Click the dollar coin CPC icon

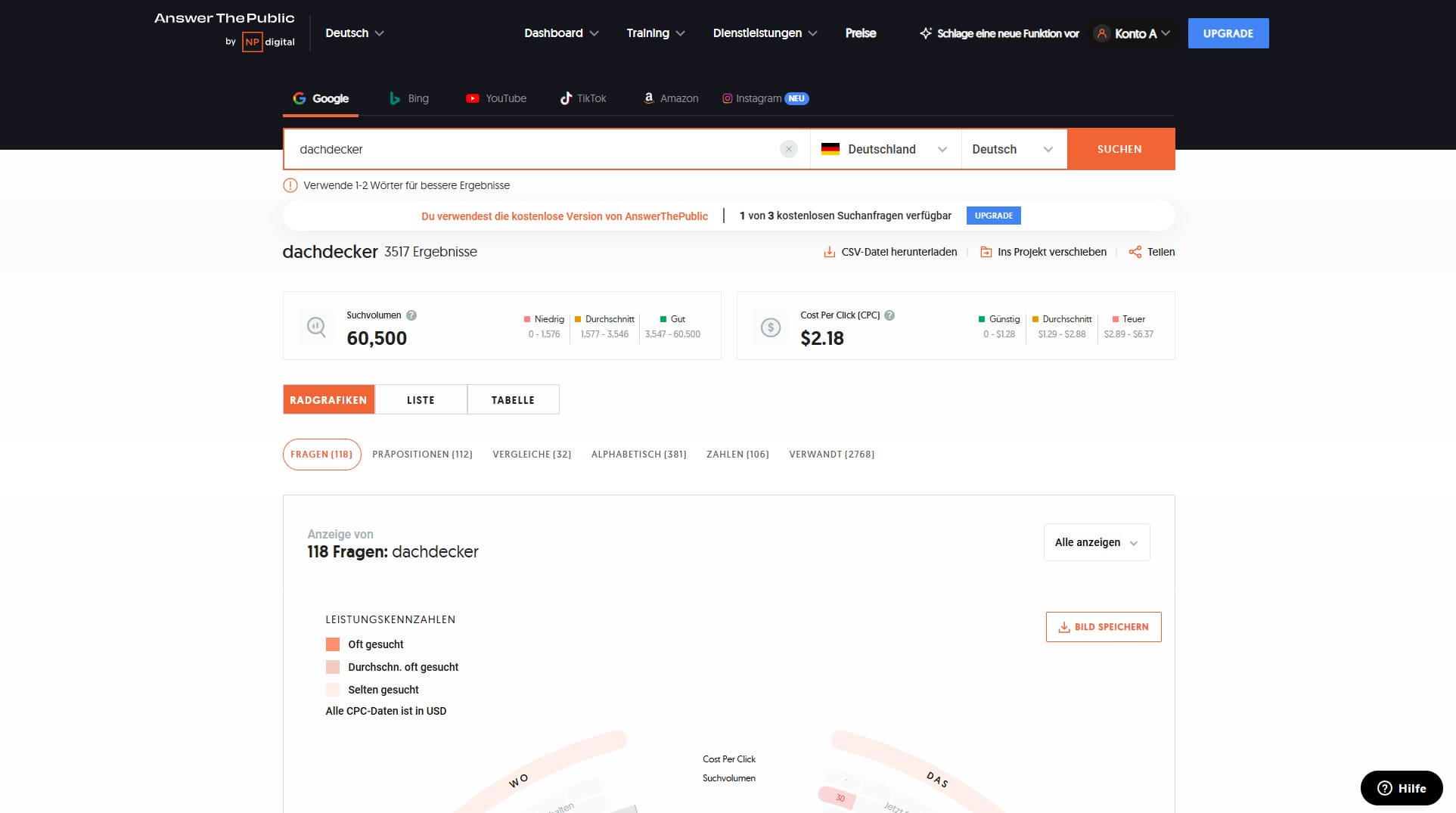770,327
